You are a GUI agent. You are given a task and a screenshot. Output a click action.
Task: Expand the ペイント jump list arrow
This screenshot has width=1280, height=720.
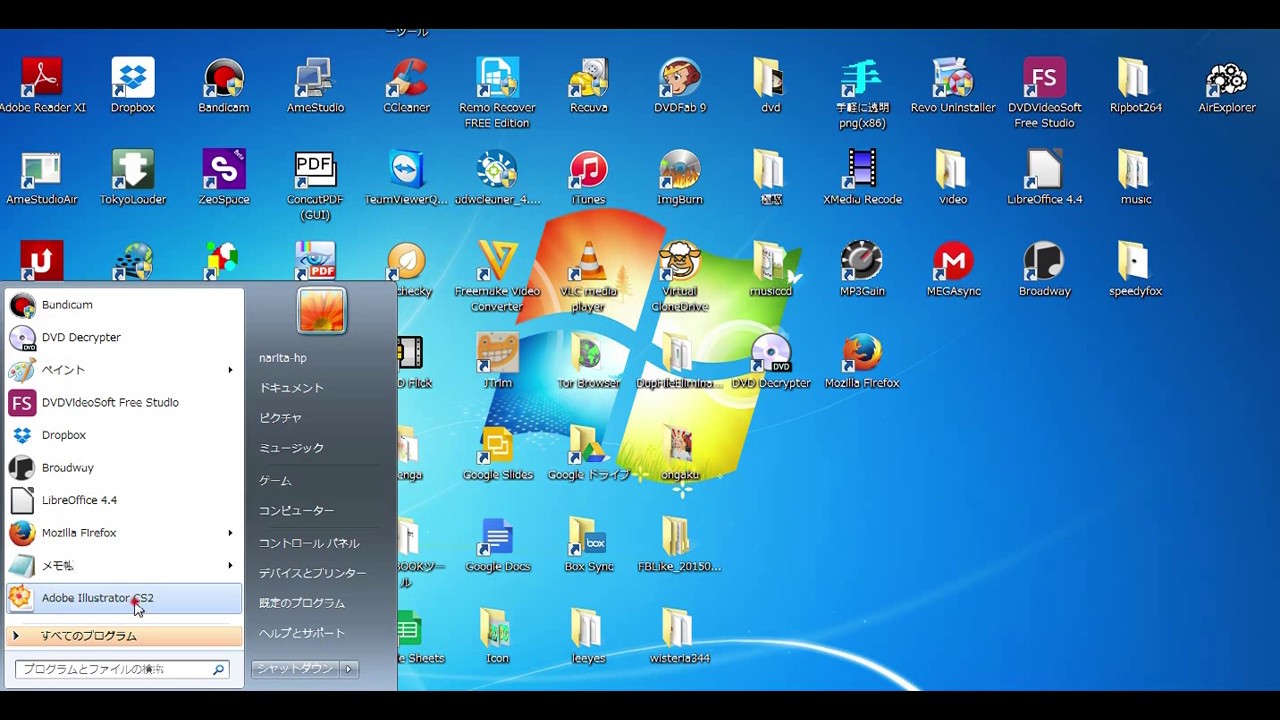click(x=230, y=370)
